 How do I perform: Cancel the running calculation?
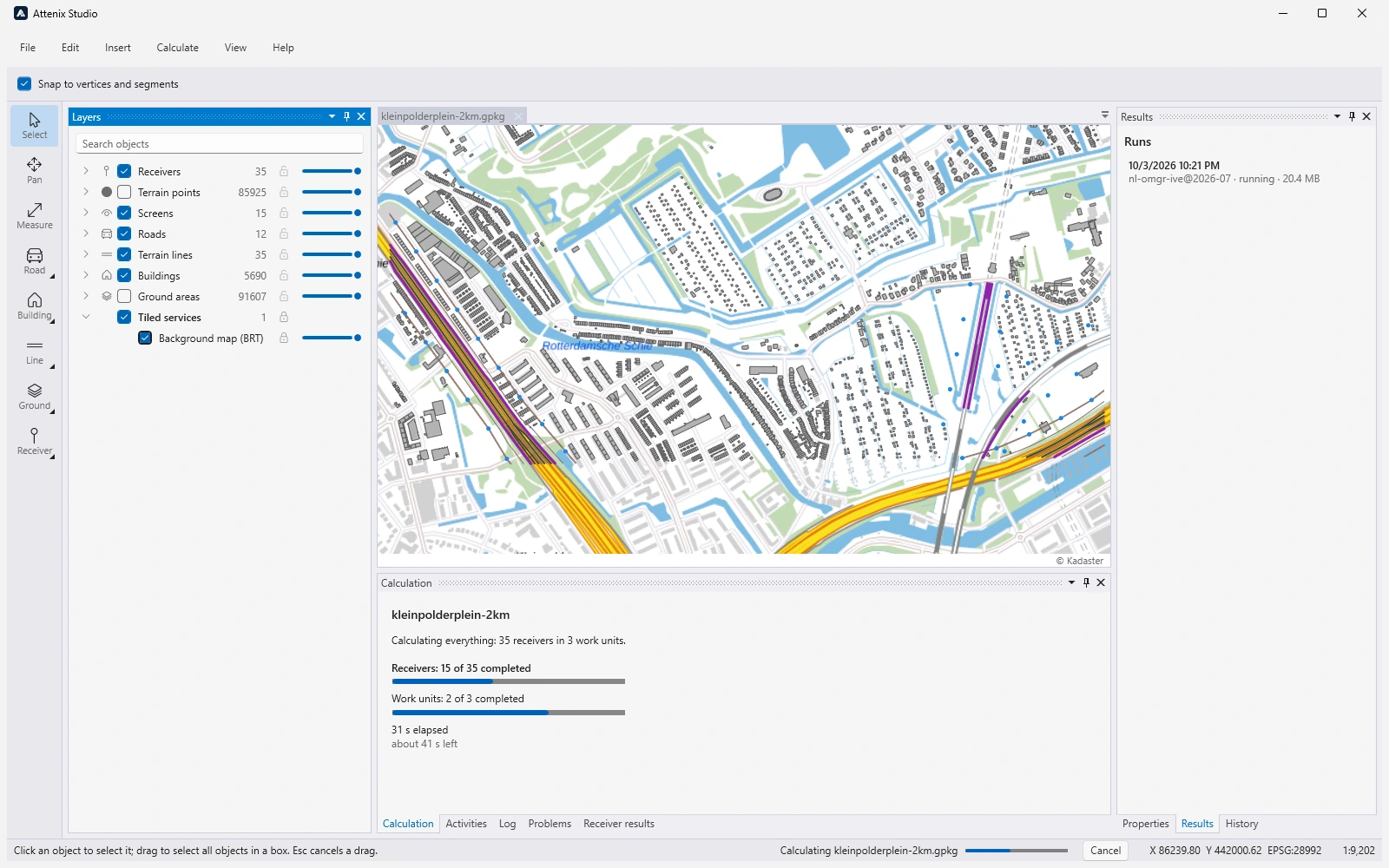pos(1105,851)
